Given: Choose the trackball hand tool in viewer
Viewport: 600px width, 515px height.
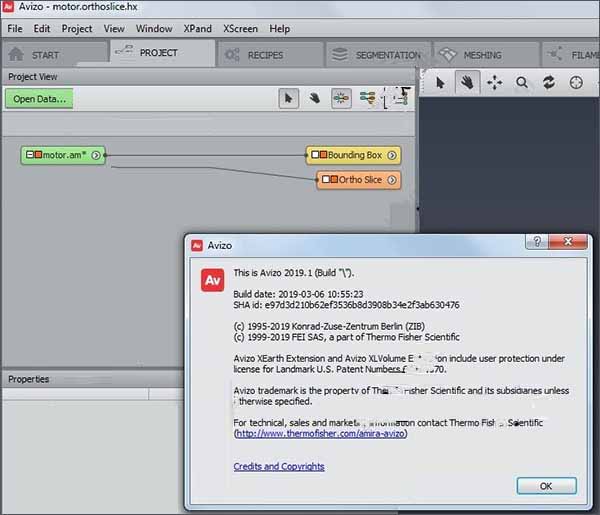Looking at the screenshot, I should click(x=466, y=83).
